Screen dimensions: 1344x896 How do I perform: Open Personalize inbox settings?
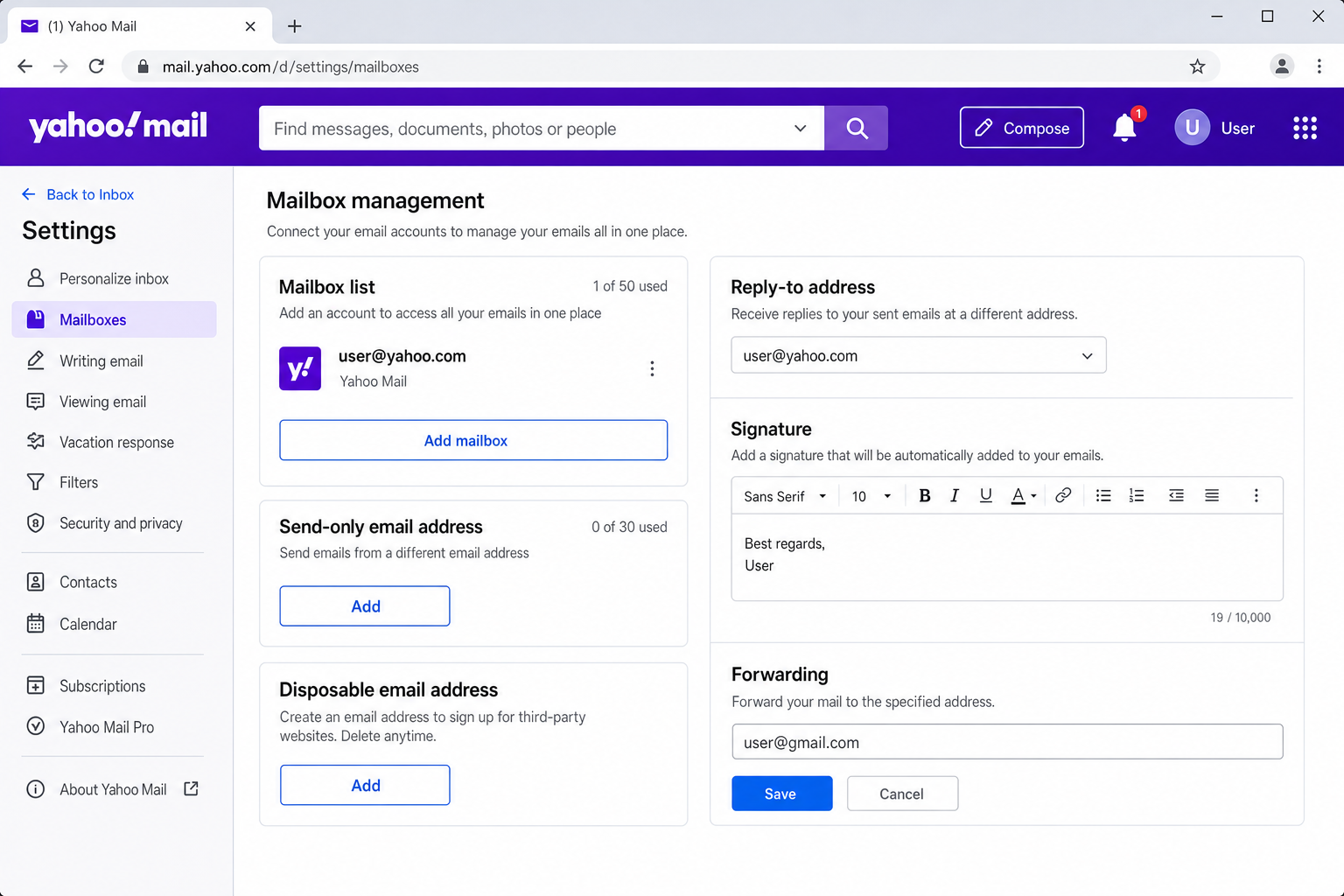click(115, 278)
